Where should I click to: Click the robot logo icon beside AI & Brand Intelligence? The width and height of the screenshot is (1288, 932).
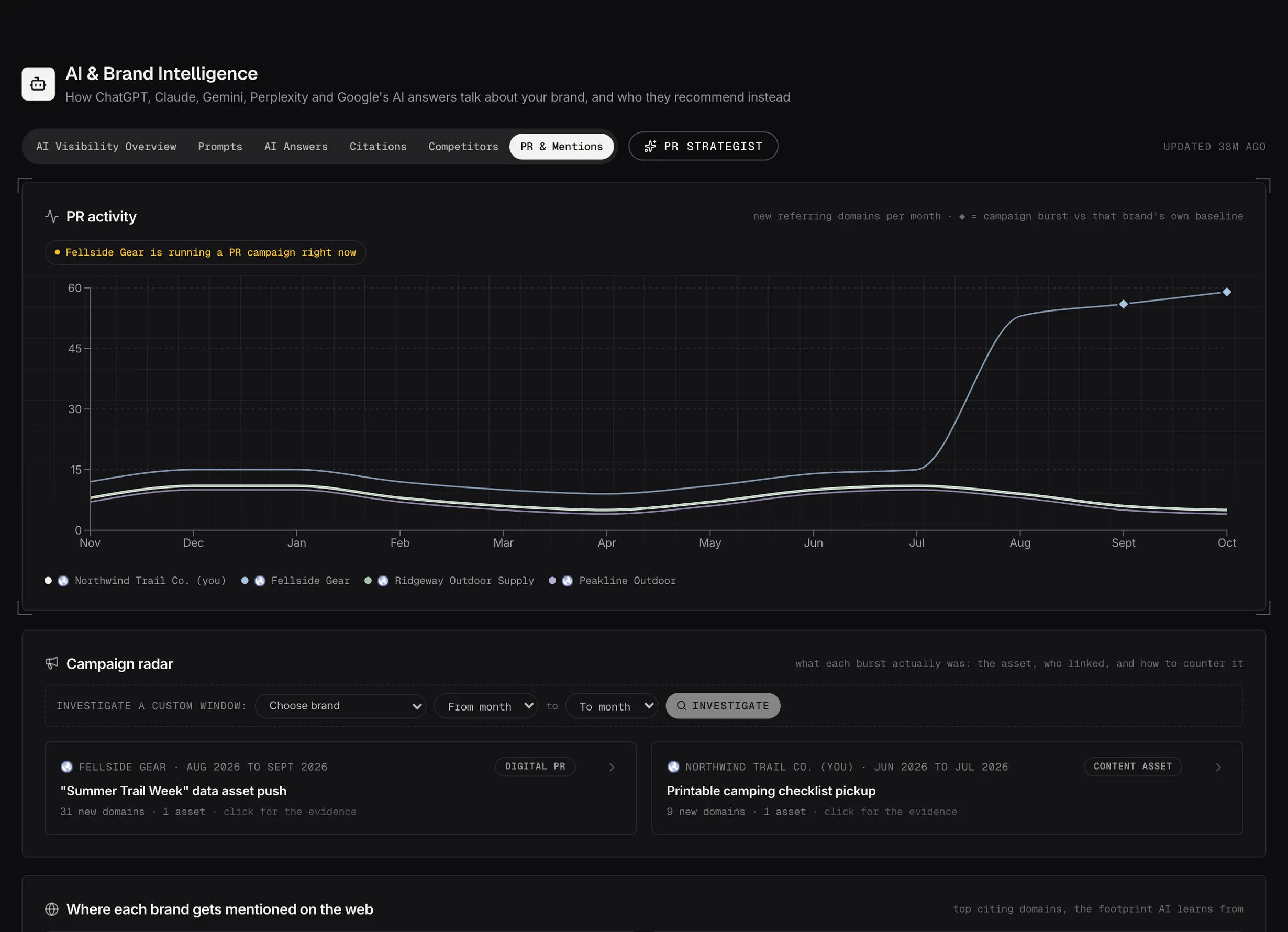click(38, 84)
